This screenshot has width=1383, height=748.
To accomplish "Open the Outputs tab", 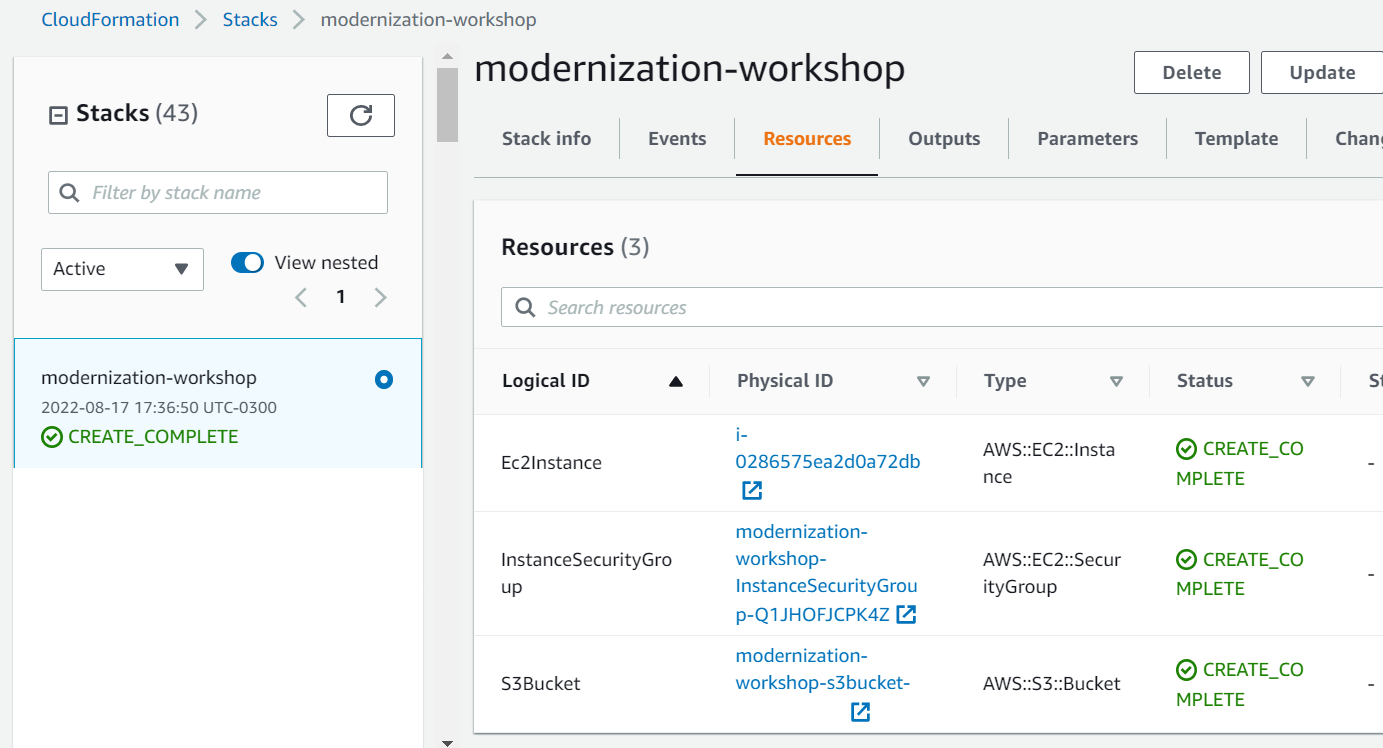I will [x=944, y=139].
